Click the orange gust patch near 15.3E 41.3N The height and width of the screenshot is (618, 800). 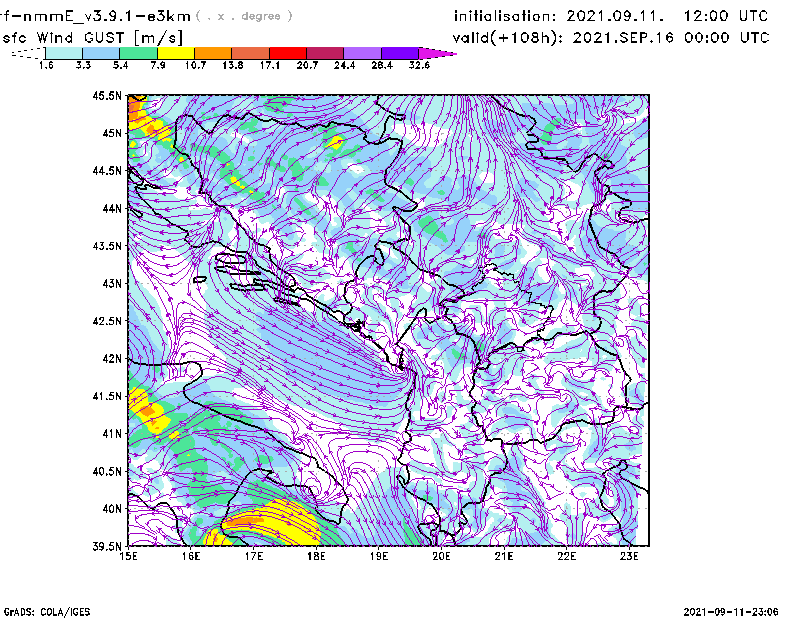point(147,410)
